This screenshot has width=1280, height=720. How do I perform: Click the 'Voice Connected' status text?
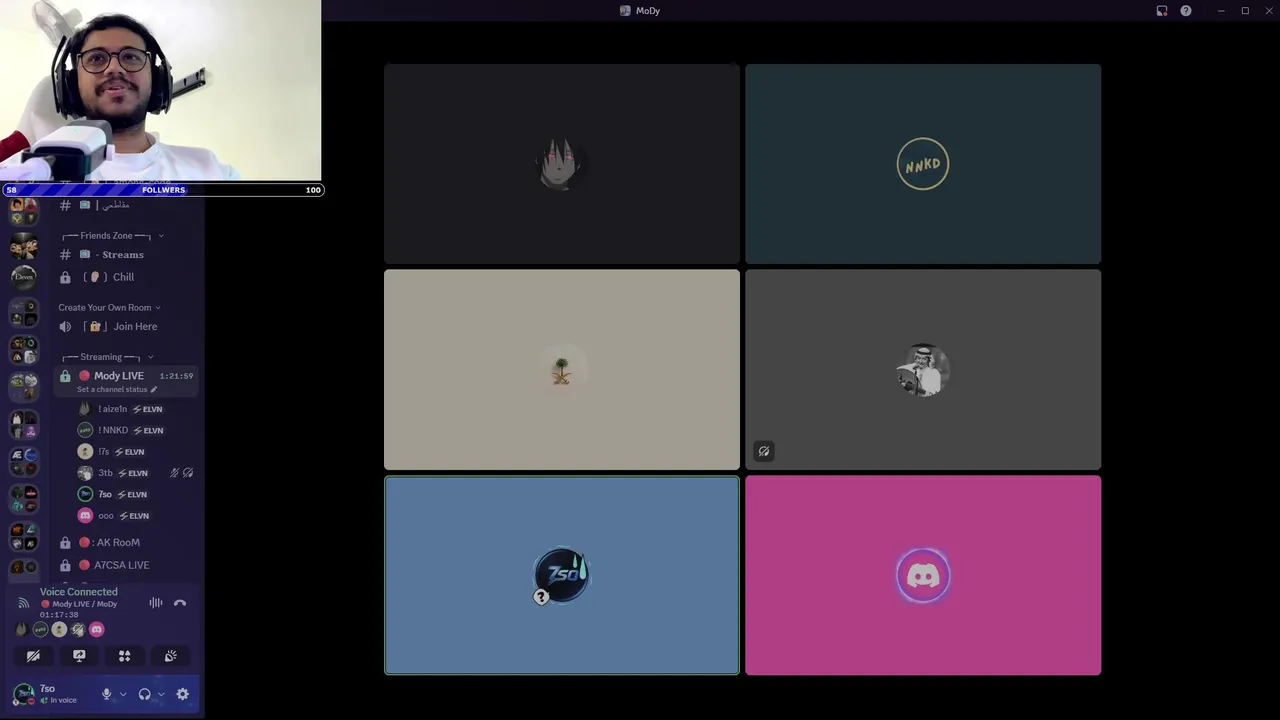(x=79, y=592)
